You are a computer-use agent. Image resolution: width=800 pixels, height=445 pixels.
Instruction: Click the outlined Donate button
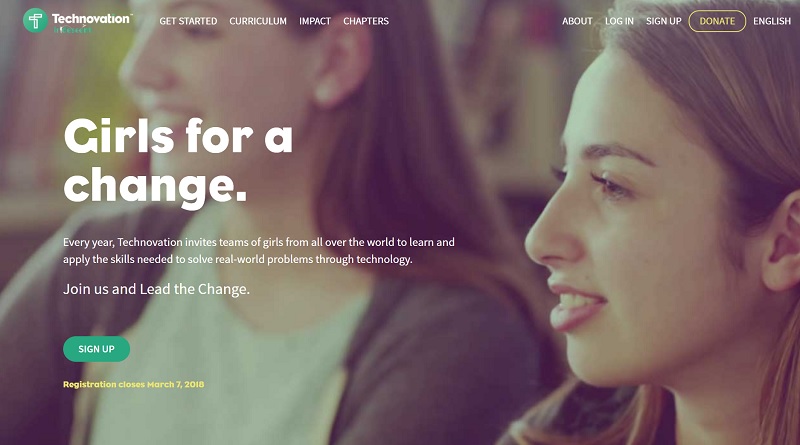[717, 21]
